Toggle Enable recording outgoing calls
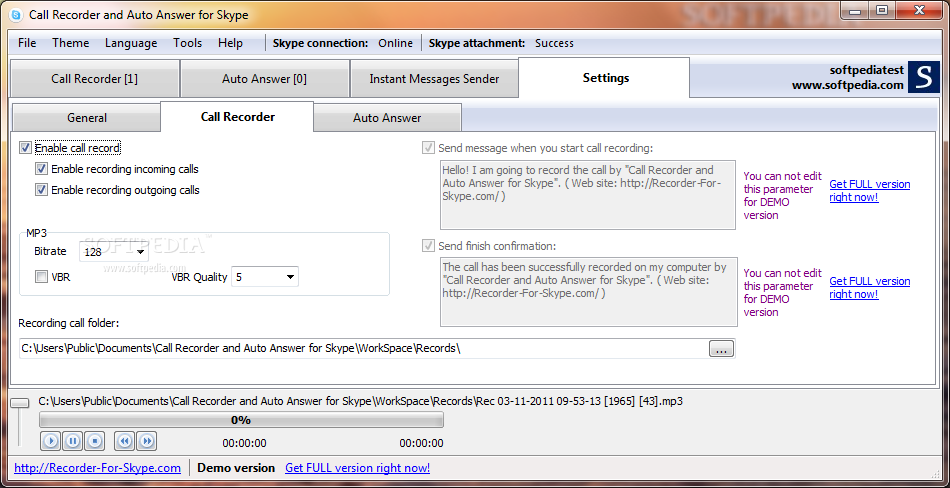The image size is (950, 488). point(41,190)
